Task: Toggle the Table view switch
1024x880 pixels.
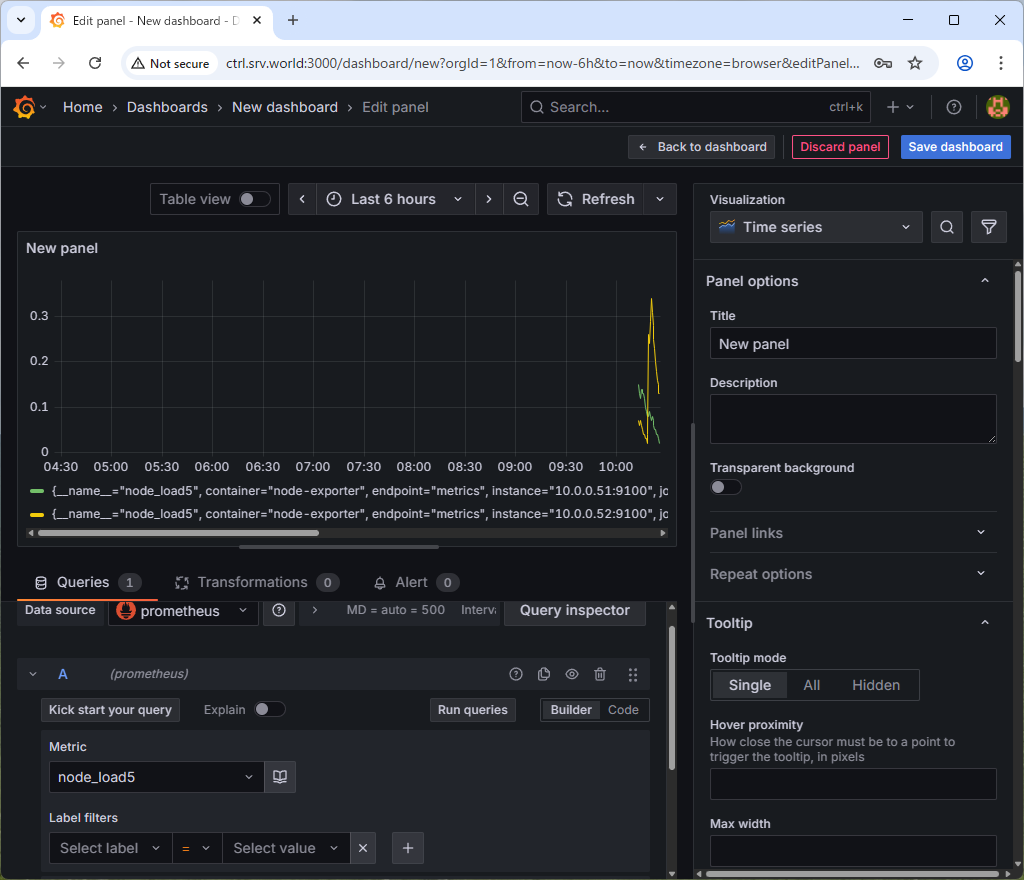Action: (x=255, y=199)
